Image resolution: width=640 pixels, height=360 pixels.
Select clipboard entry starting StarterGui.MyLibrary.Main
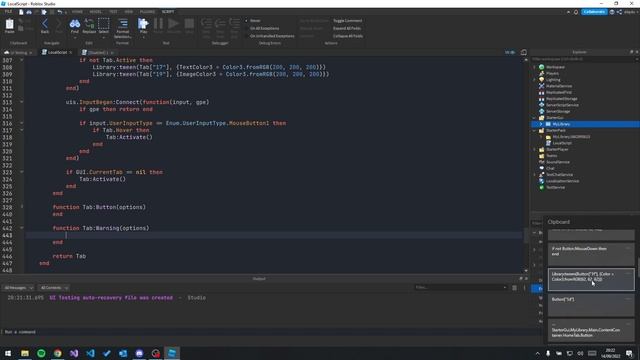click(591, 331)
